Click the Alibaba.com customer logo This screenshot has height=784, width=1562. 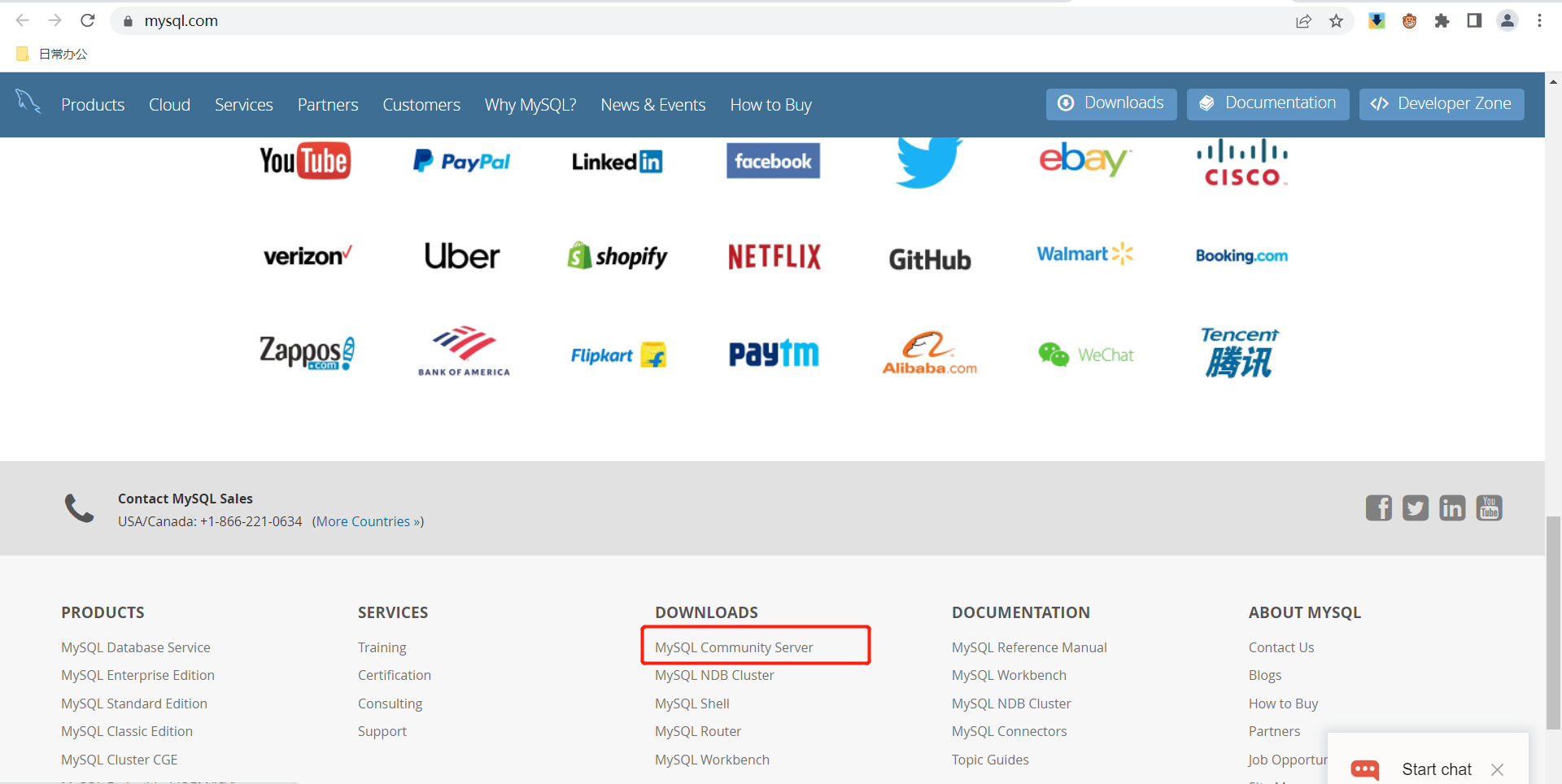tap(930, 353)
